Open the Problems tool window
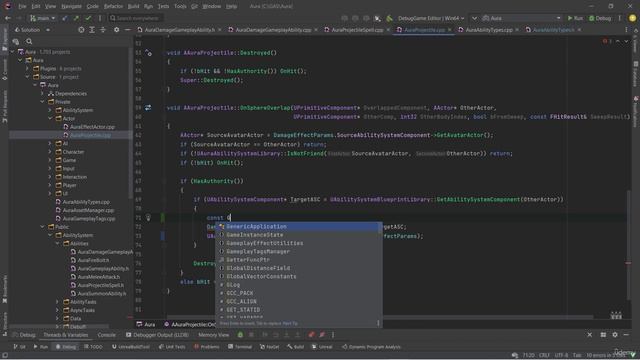The height and width of the screenshot is (360, 640). 207,347
